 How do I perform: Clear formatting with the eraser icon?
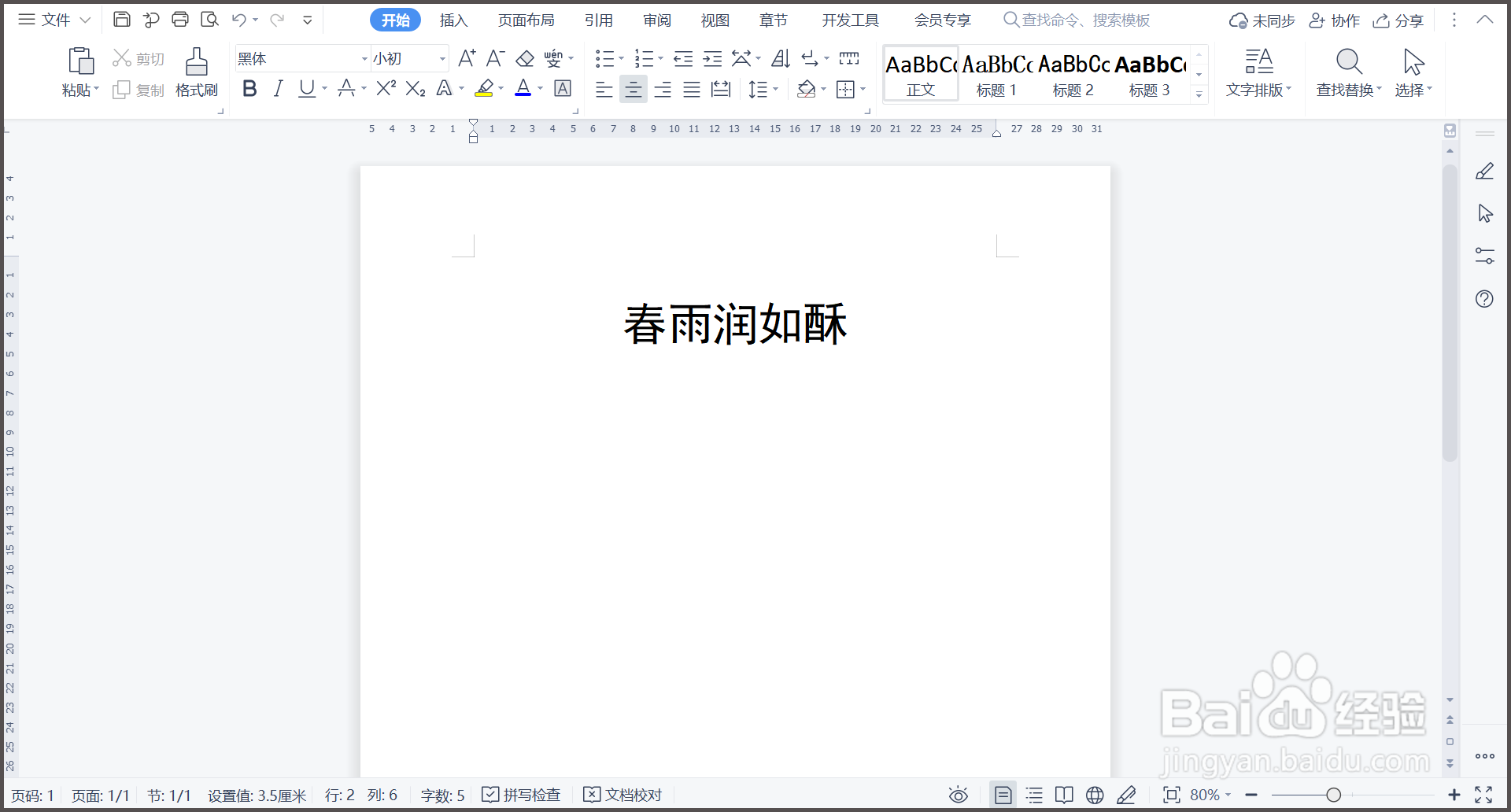(525, 57)
